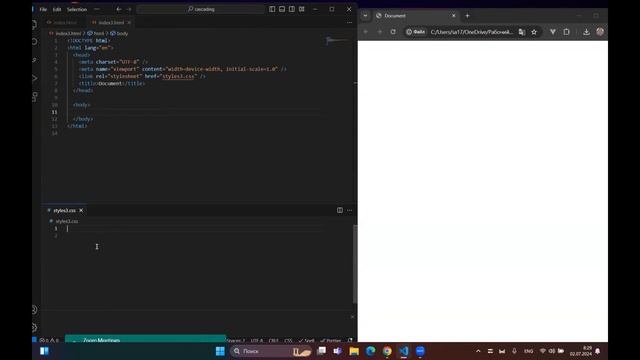
Task: Open the Extensions view in the activity bar
Action: pos(35,96)
